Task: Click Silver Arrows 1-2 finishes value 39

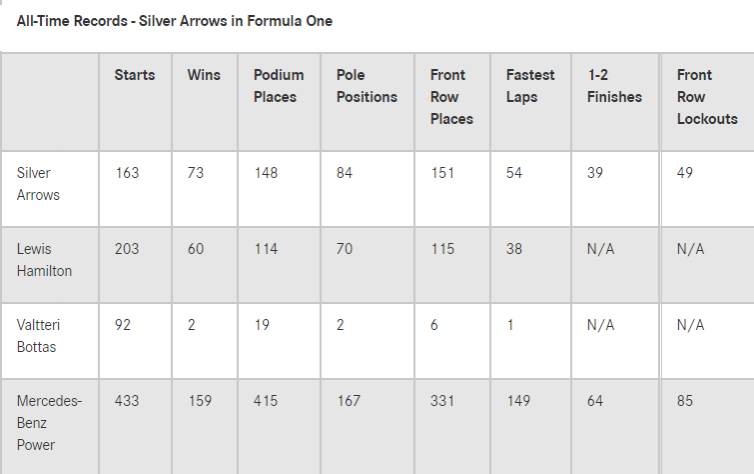Action: (x=595, y=173)
